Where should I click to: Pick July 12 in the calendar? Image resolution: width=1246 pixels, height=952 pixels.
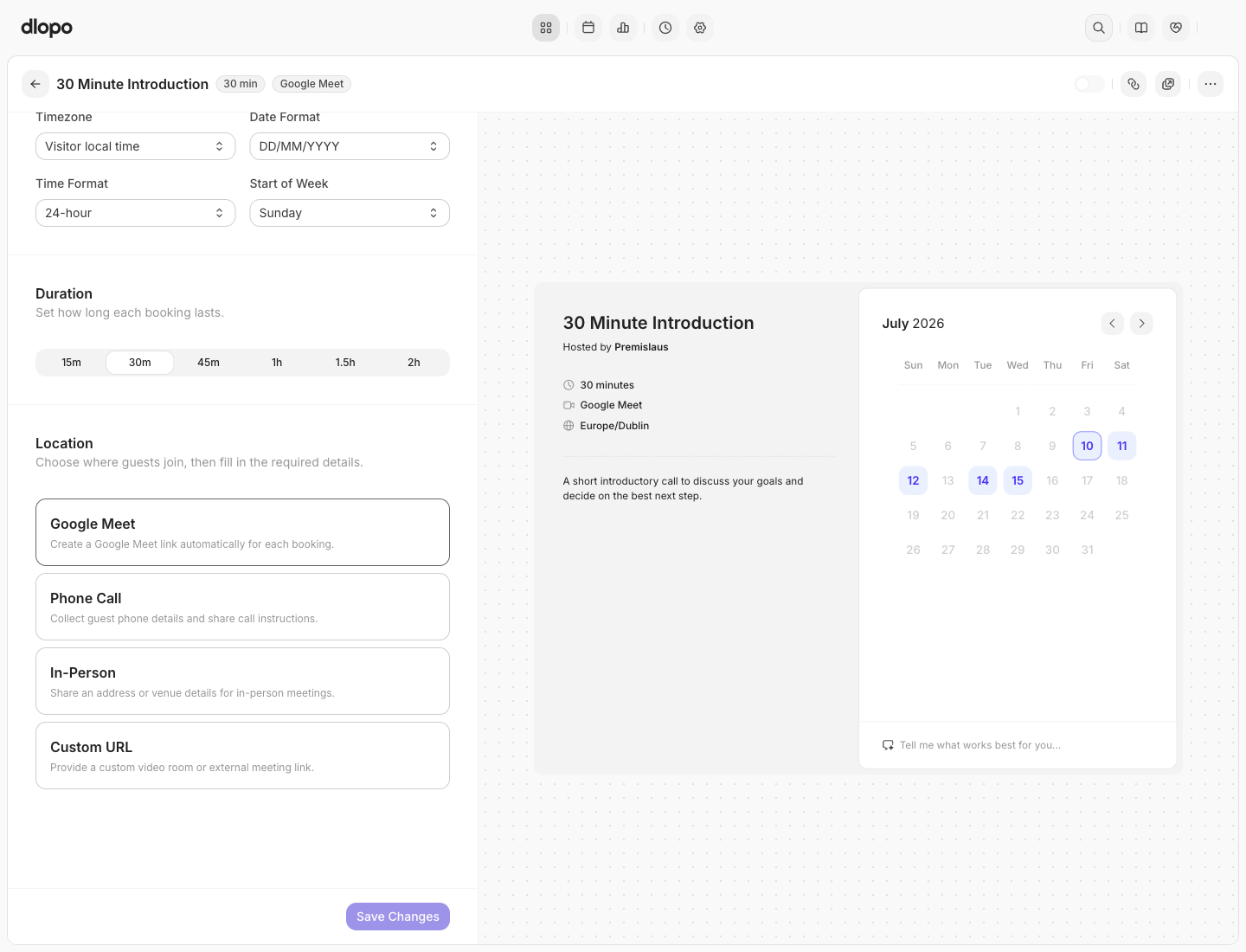914,480
